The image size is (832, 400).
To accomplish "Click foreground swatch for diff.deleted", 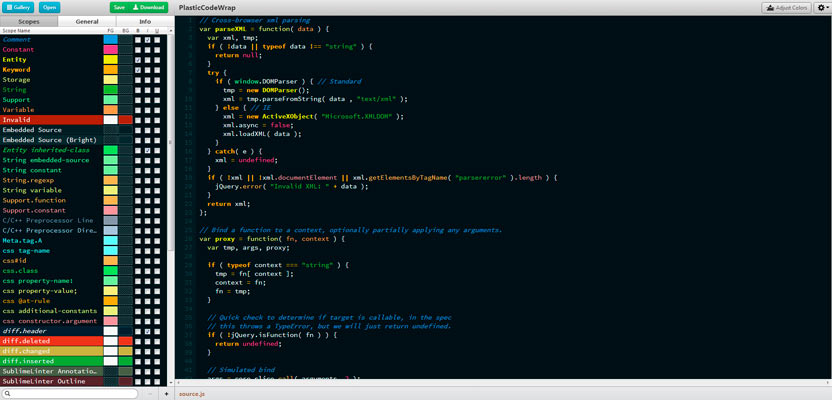I will 110,341.
